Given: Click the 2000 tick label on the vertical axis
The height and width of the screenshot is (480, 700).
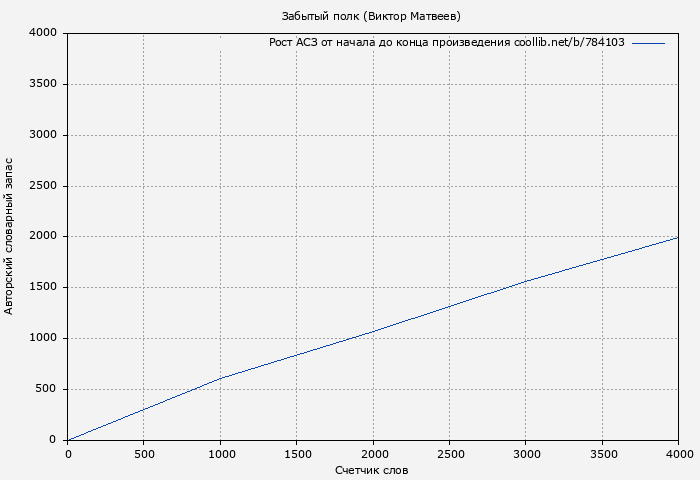Looking at the screenshot, I should pos(42,237).
